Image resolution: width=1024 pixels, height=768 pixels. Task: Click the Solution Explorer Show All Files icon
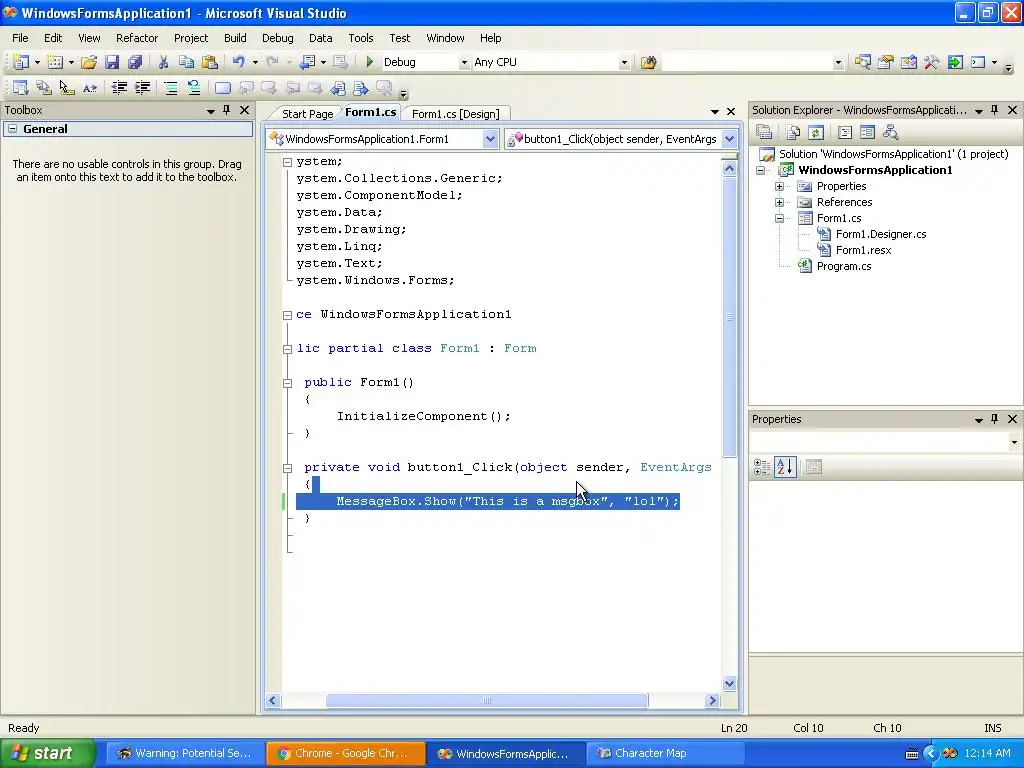(793, 133)
